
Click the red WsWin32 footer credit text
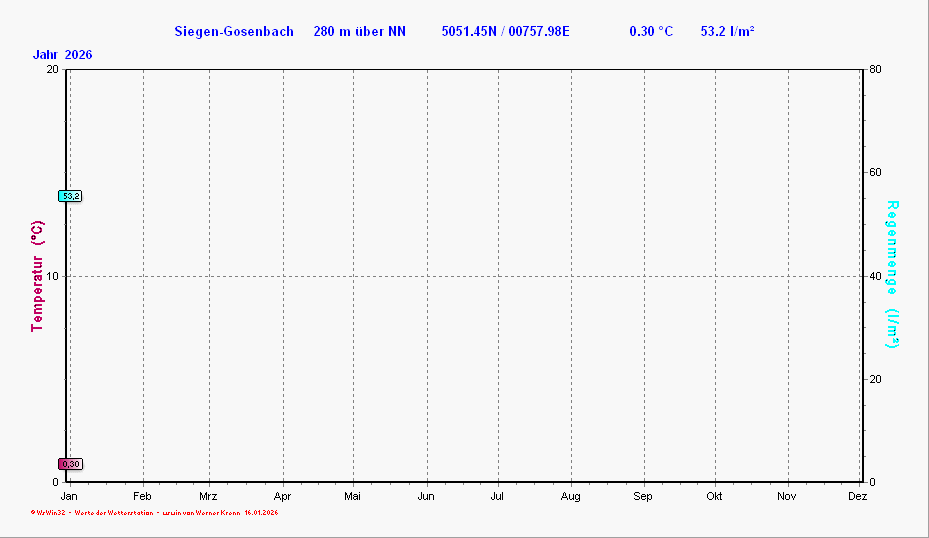154,513
